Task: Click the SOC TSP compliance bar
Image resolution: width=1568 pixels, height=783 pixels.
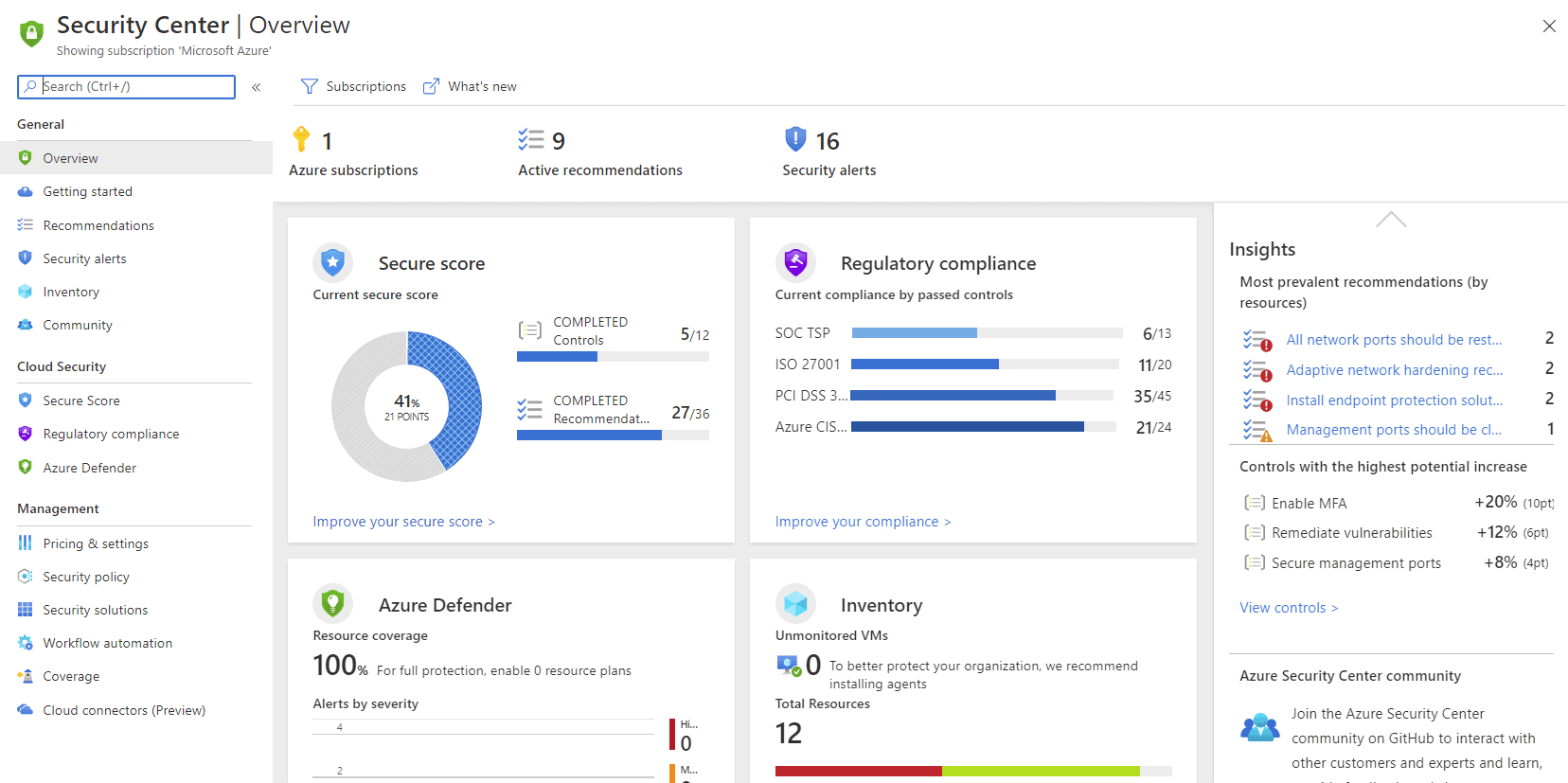Action: coord(987,333)
